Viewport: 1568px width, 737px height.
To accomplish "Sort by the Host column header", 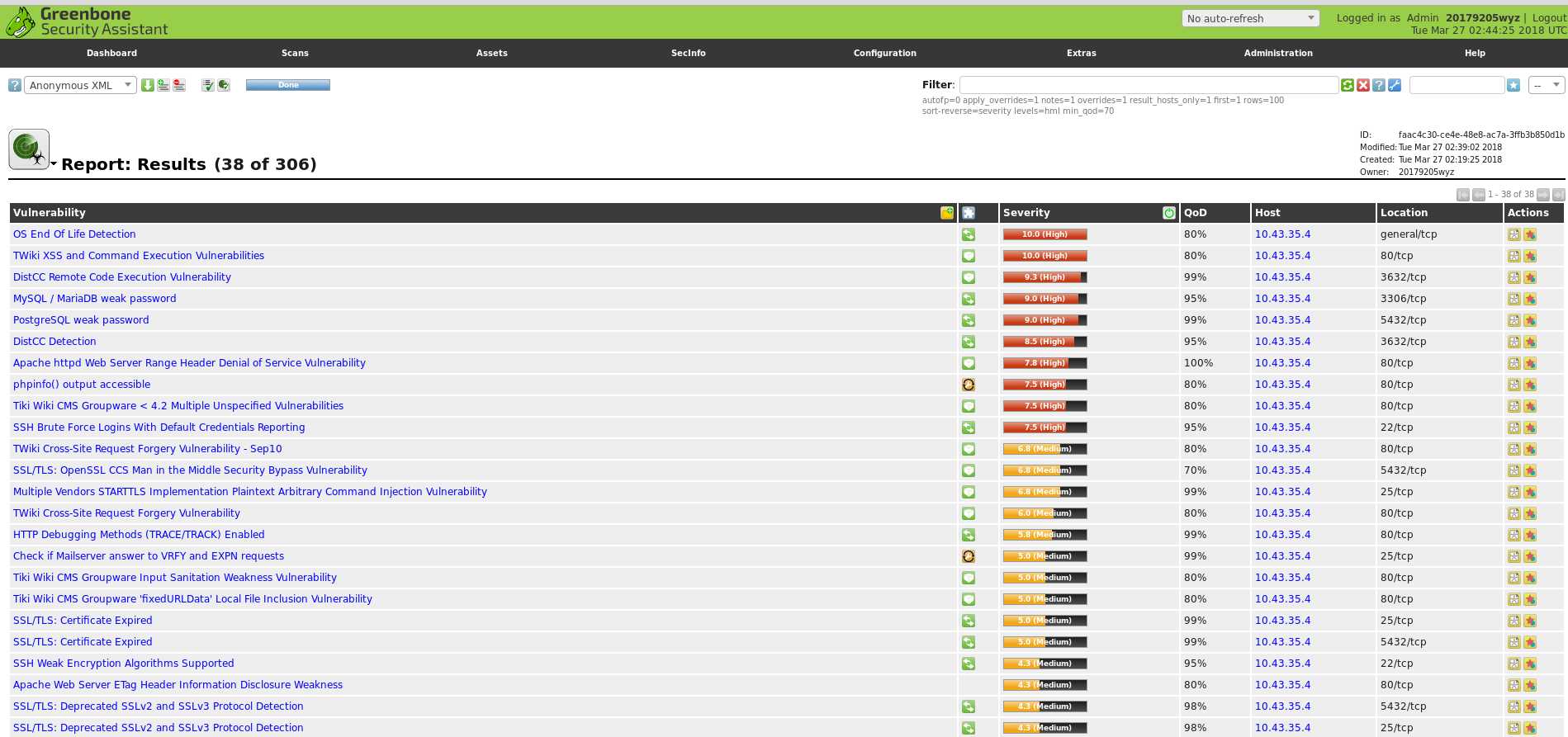I will (1267, 213).
